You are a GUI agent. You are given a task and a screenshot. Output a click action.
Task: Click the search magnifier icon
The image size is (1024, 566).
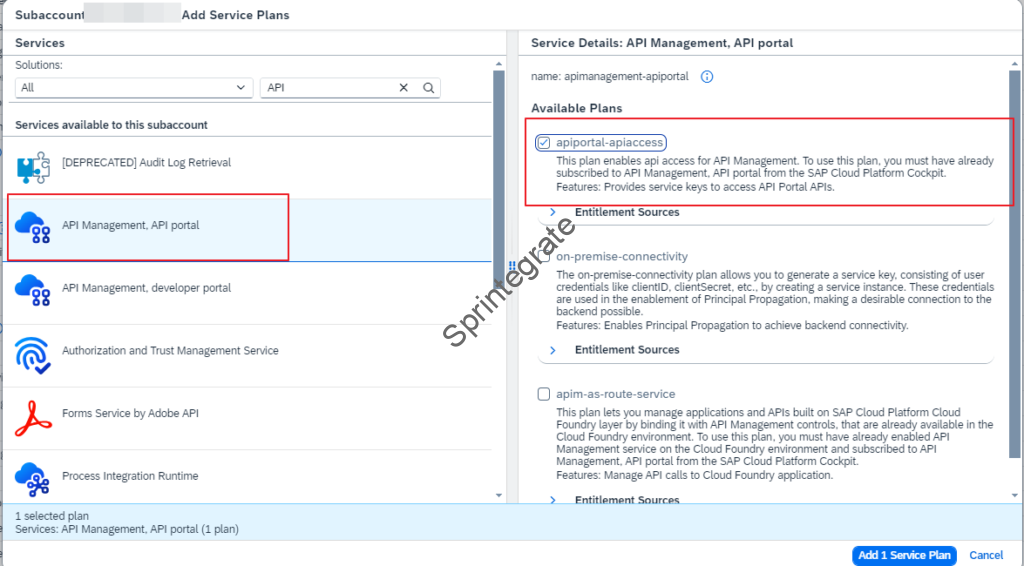tap(428, 87)
